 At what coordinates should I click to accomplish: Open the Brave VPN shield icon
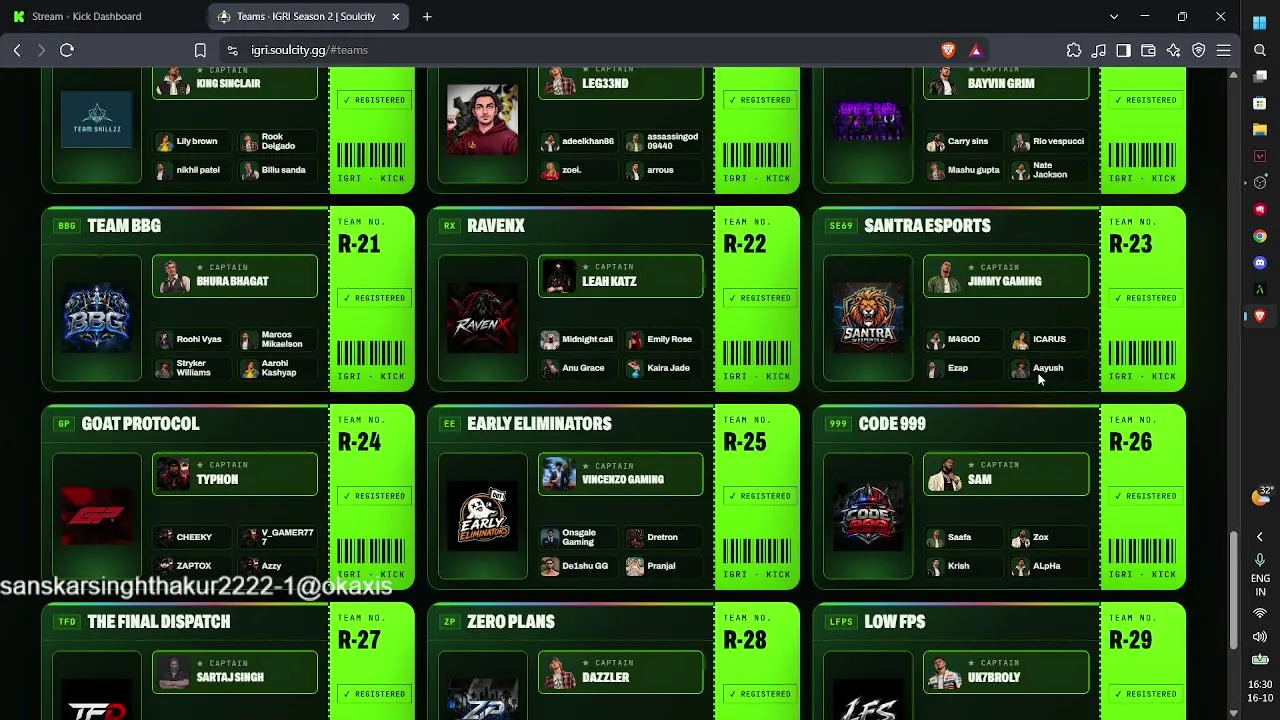click(1199, 50)
